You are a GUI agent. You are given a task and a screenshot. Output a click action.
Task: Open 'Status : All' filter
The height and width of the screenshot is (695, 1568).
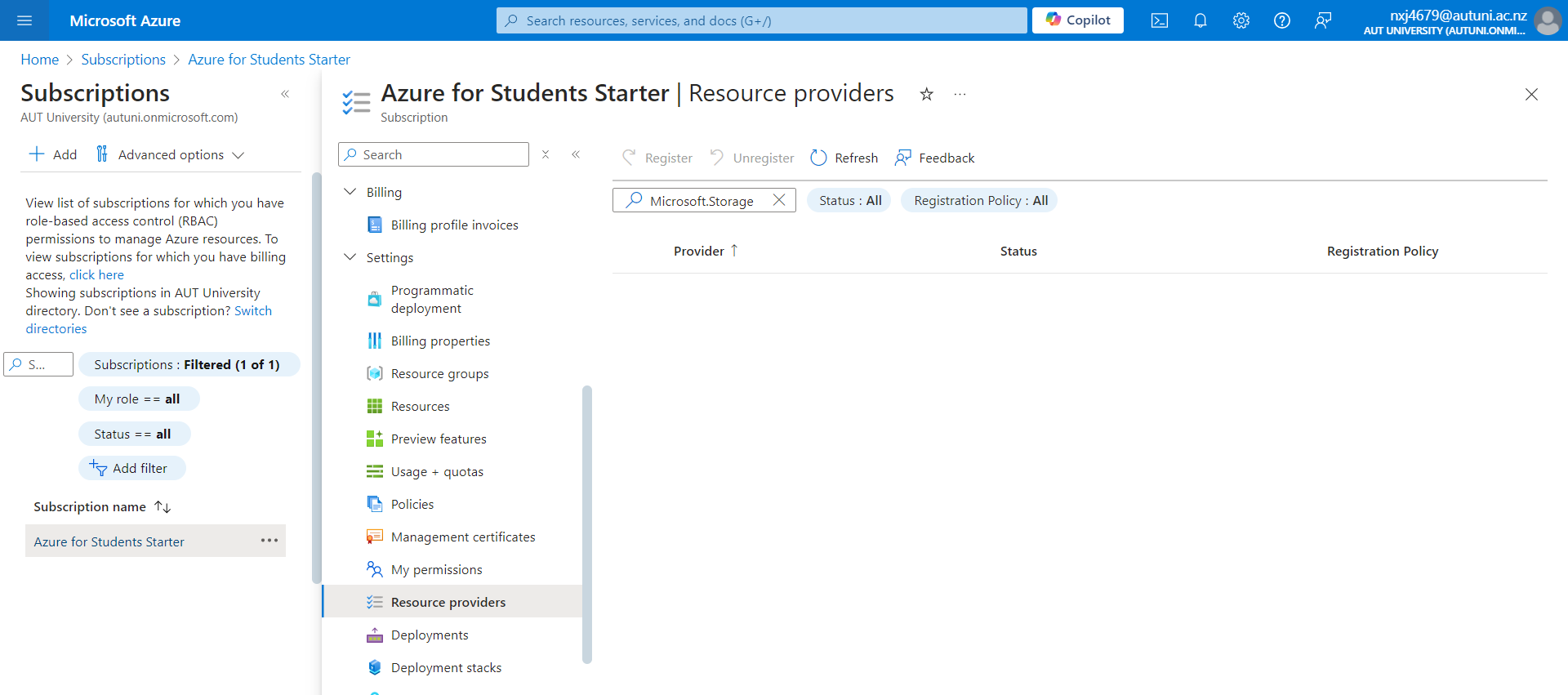(x=849, y=200)
